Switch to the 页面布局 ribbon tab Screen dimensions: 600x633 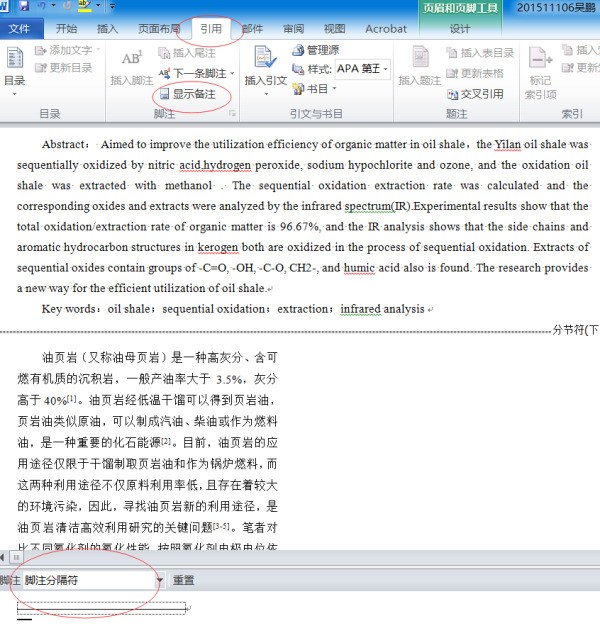click(x=159, y=29)
